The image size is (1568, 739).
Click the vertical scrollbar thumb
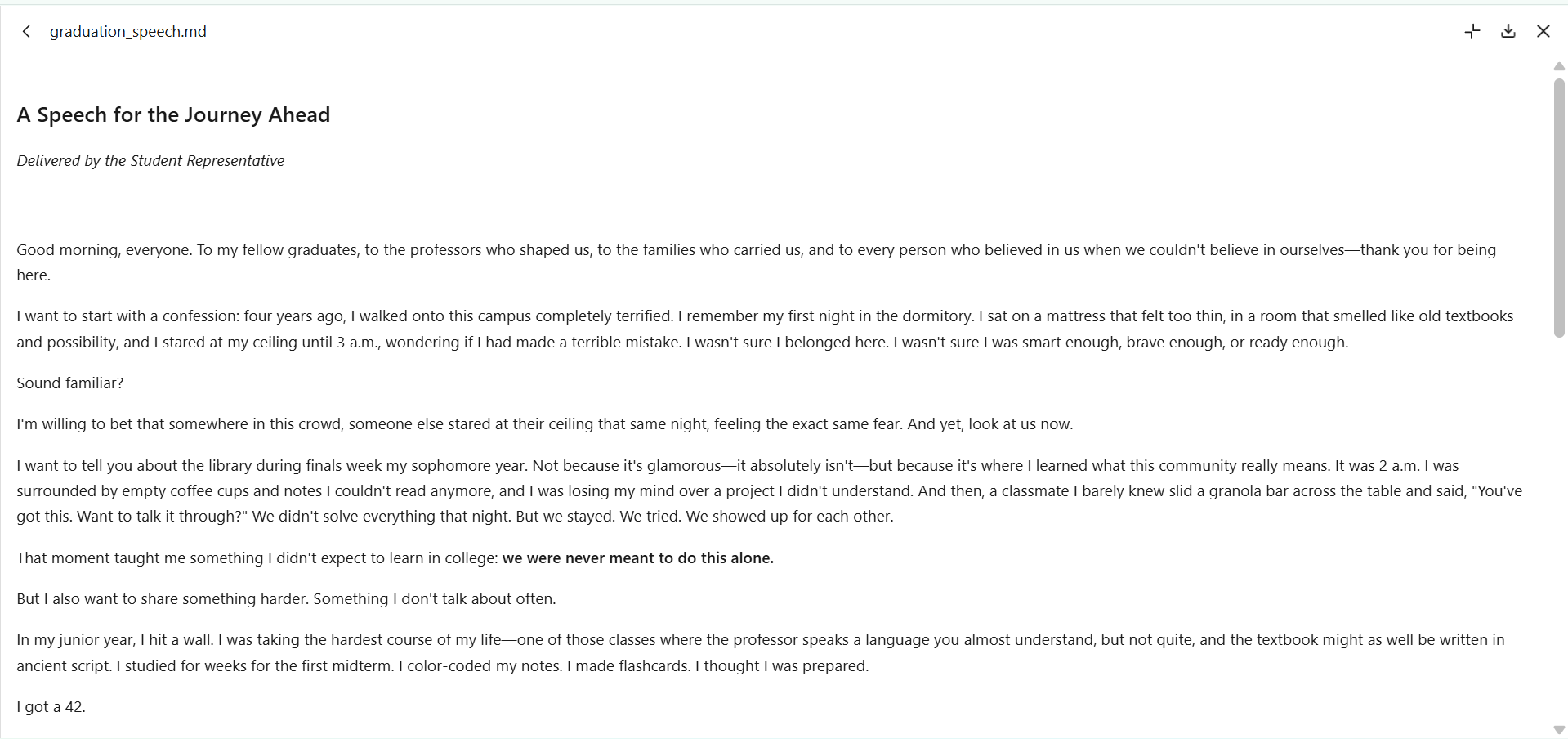tap(1559, 208)
